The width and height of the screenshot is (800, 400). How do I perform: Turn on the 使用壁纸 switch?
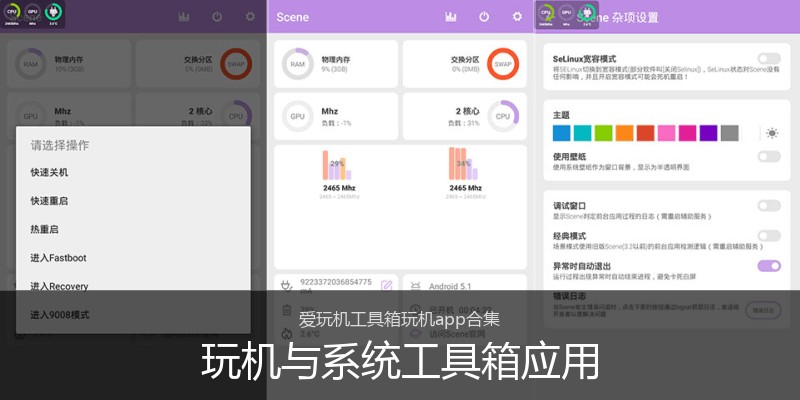(769, 157)
